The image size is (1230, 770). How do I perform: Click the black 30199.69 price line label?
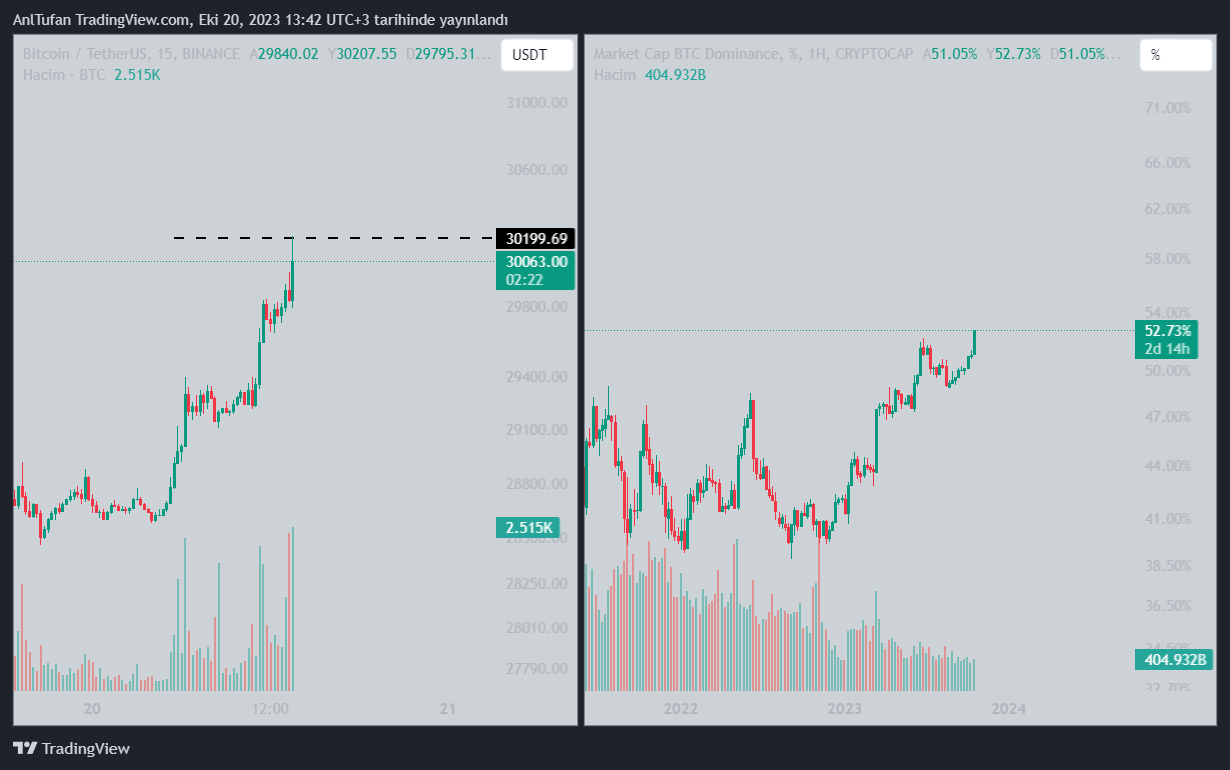535,238
